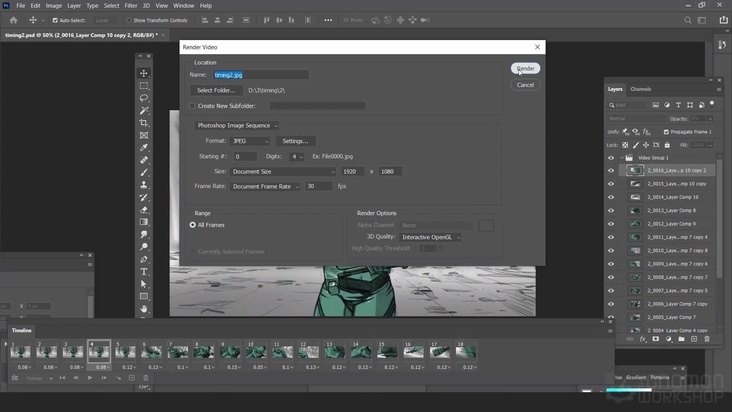This screenshot has height=412, width=732.
Task: Play the timeline animation
Action: click(90, 378)
